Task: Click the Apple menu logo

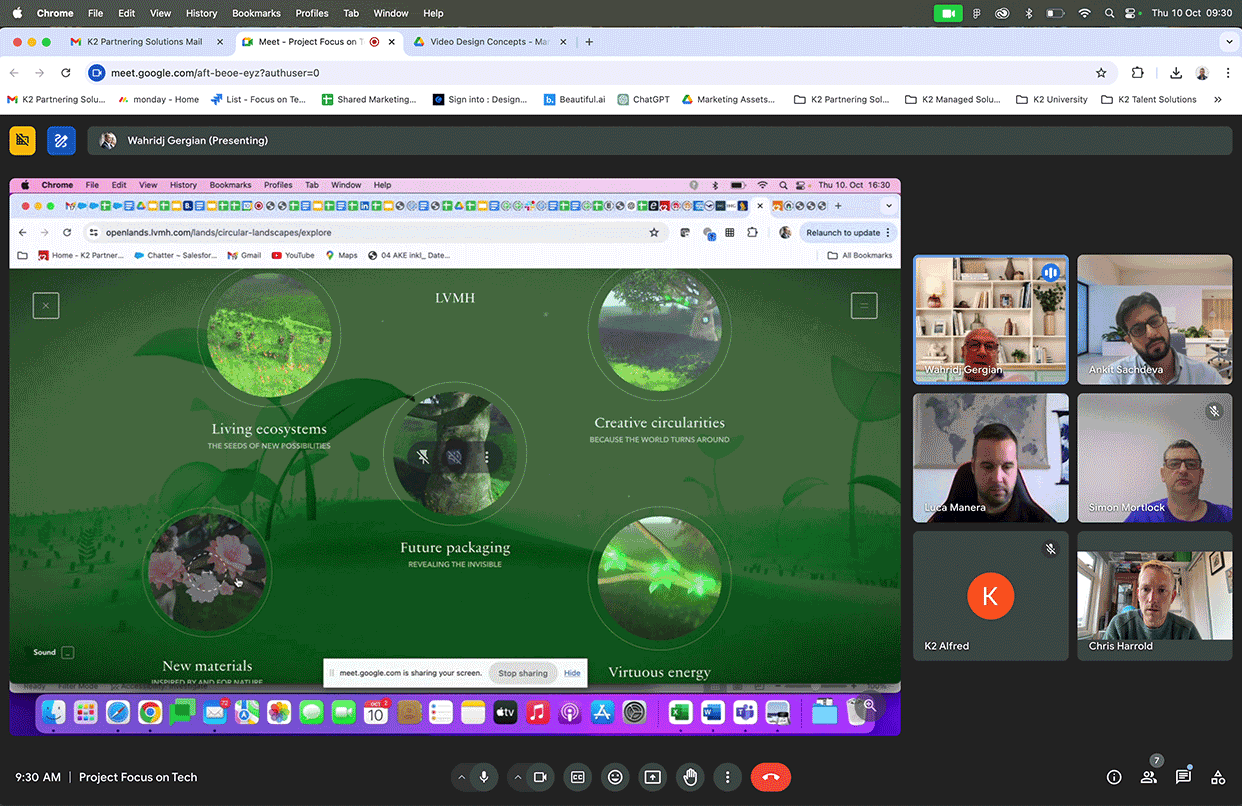Action: 16,13
